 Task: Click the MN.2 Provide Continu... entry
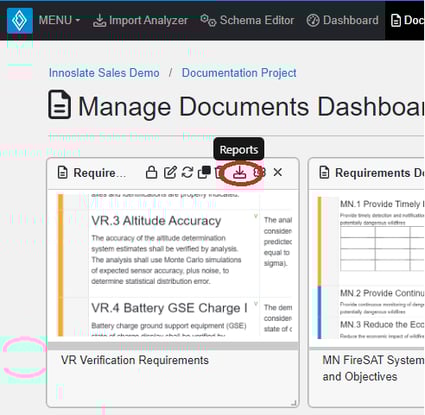point(382,293)
